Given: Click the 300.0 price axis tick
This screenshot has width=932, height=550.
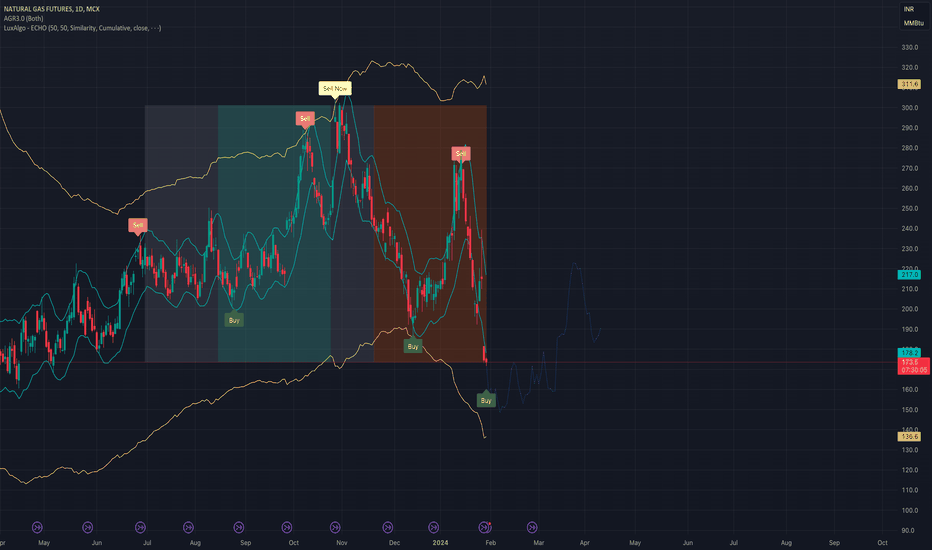Looking at the screenshot, I should pos(910,108).
